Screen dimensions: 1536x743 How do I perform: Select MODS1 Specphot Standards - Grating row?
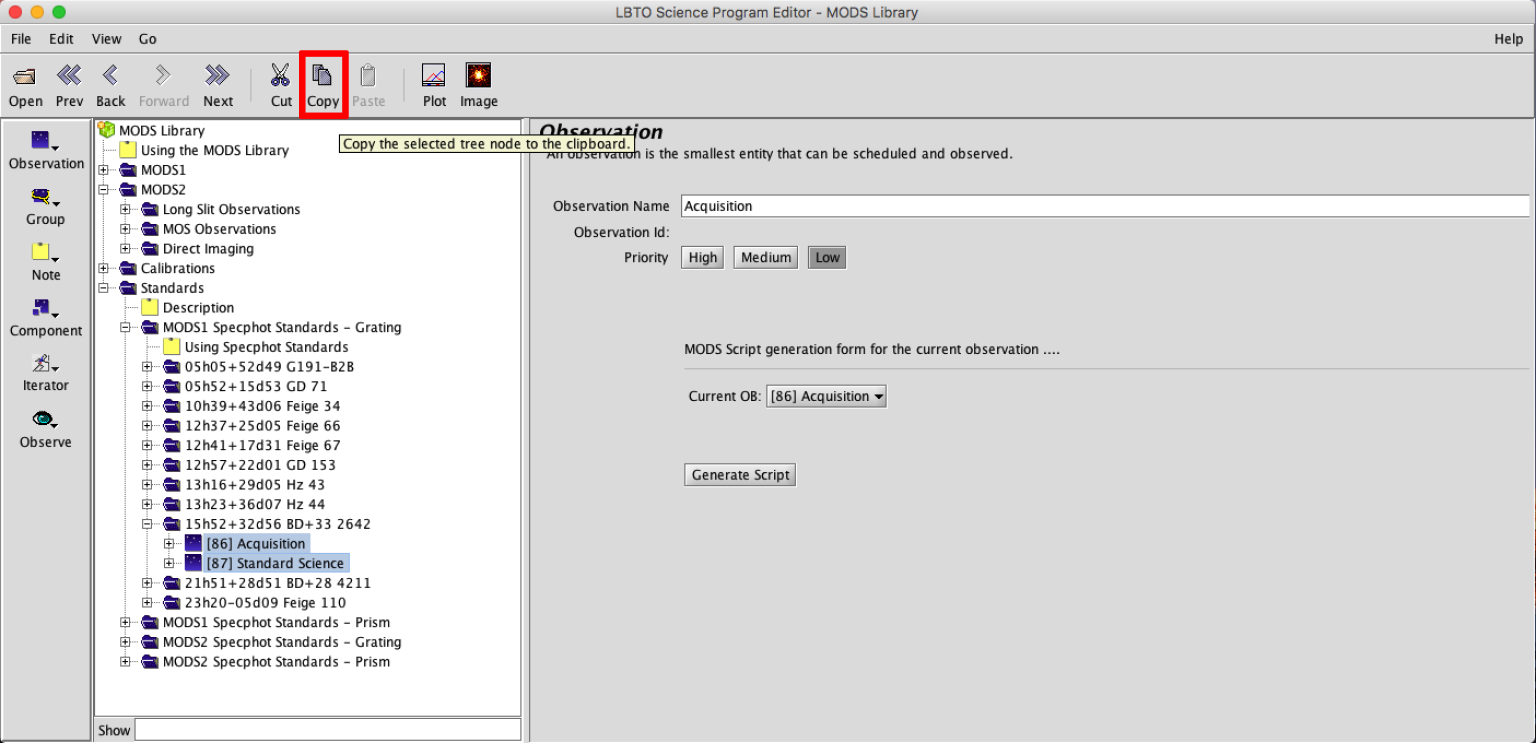pos(282,327)
